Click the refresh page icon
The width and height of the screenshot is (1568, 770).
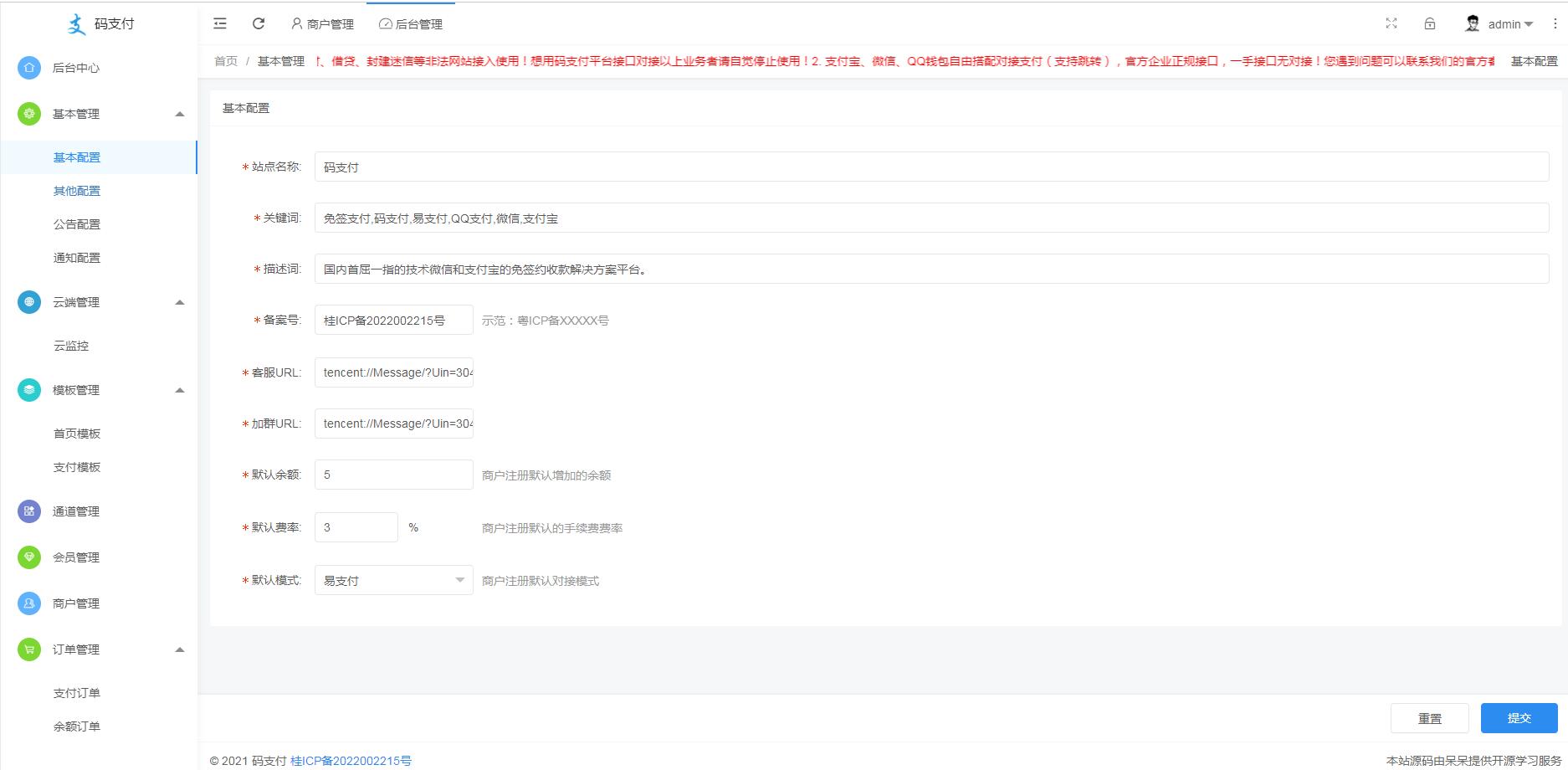point(259,23)
